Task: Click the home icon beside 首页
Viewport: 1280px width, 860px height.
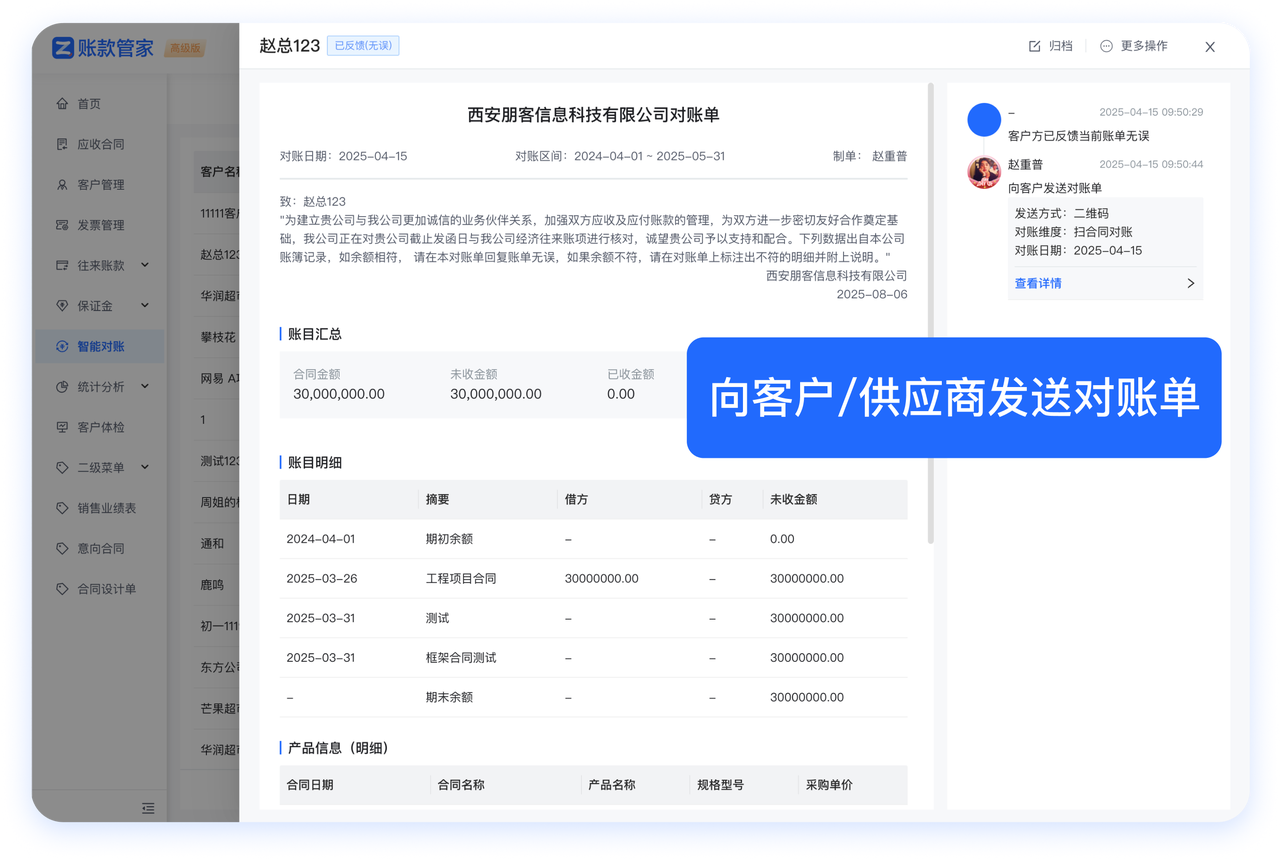Action: [x=62, y=104]
